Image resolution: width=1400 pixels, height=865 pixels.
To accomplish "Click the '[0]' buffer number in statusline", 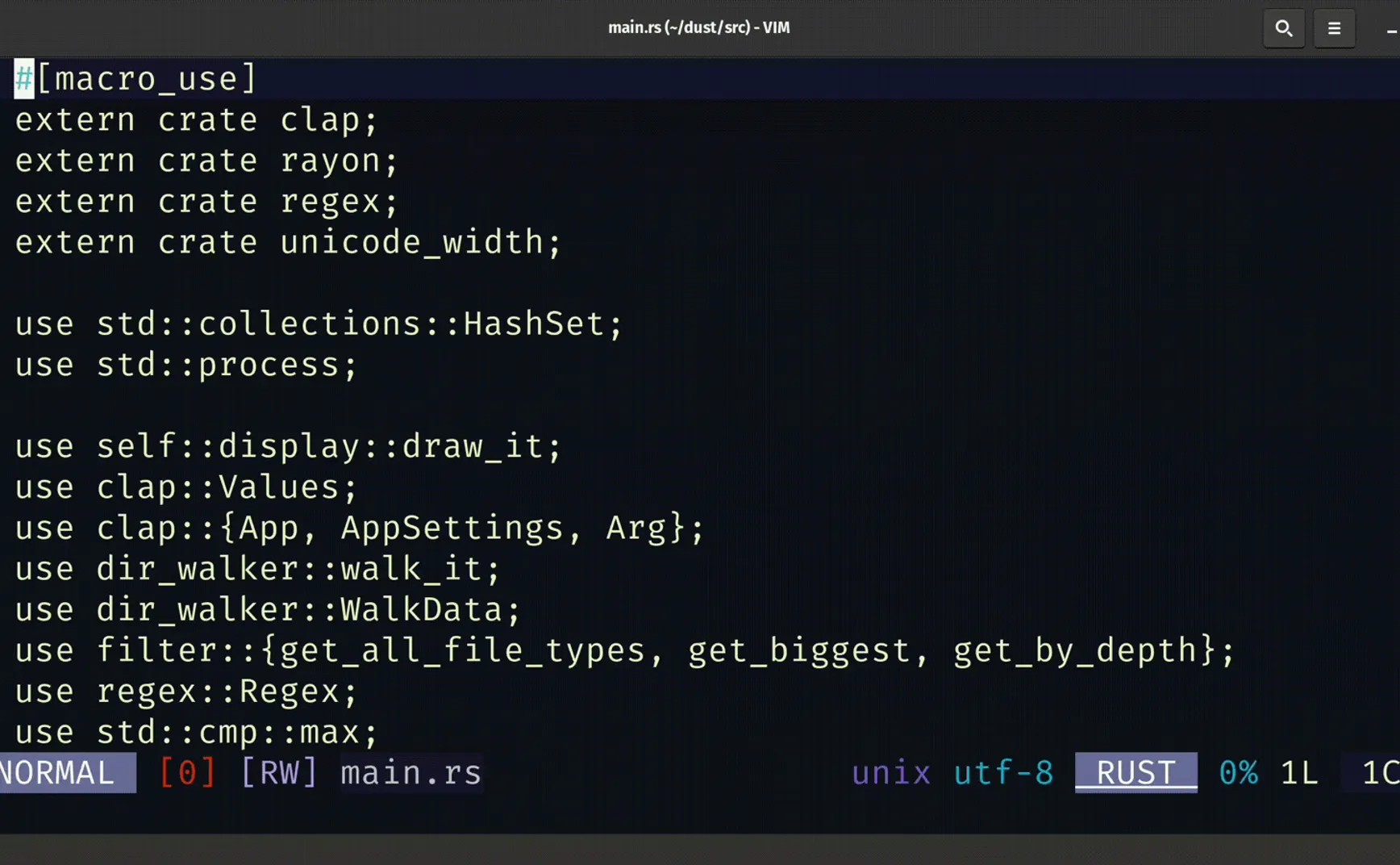I will pyautogui.click(x=187, y=773).
